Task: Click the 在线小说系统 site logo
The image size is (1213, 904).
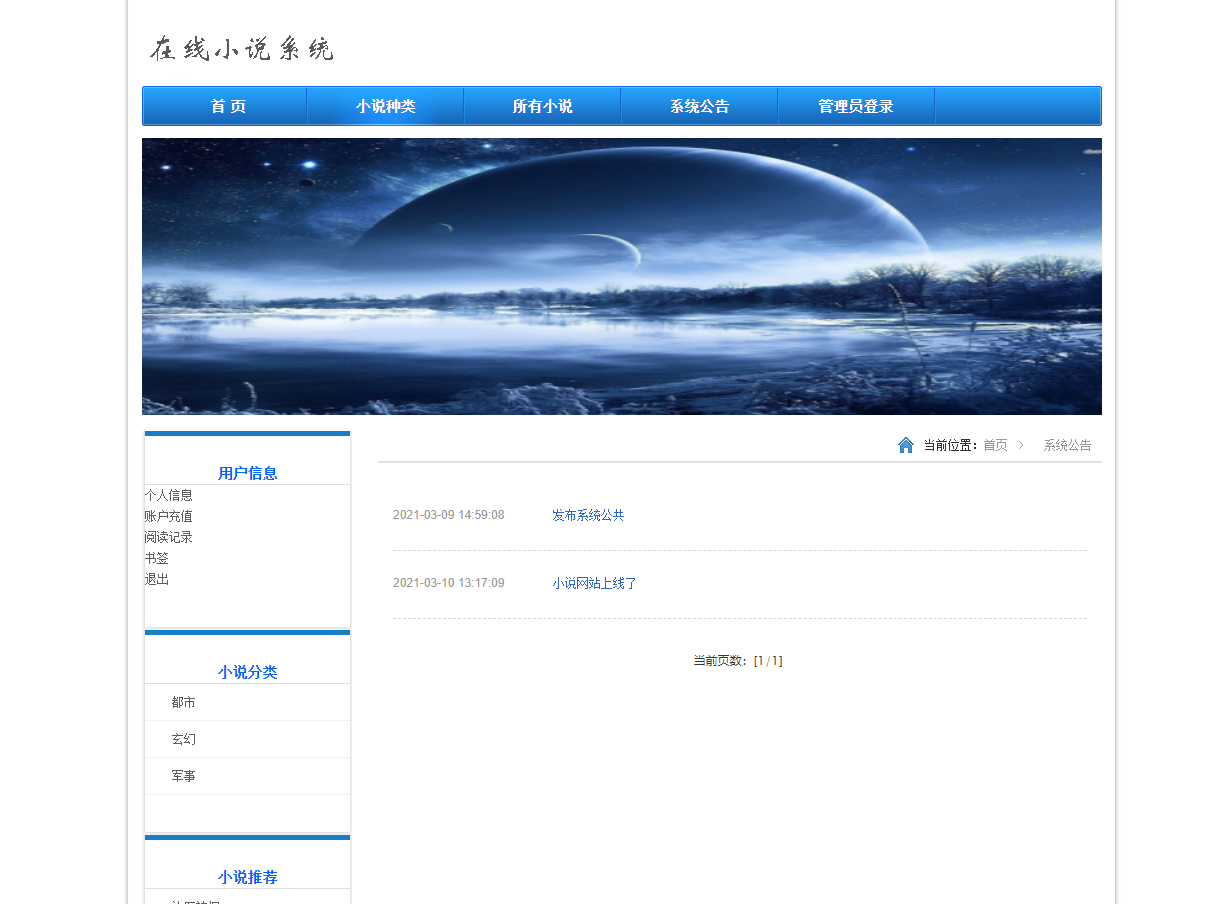Action: pyautogui.click(x=243, y=47)
